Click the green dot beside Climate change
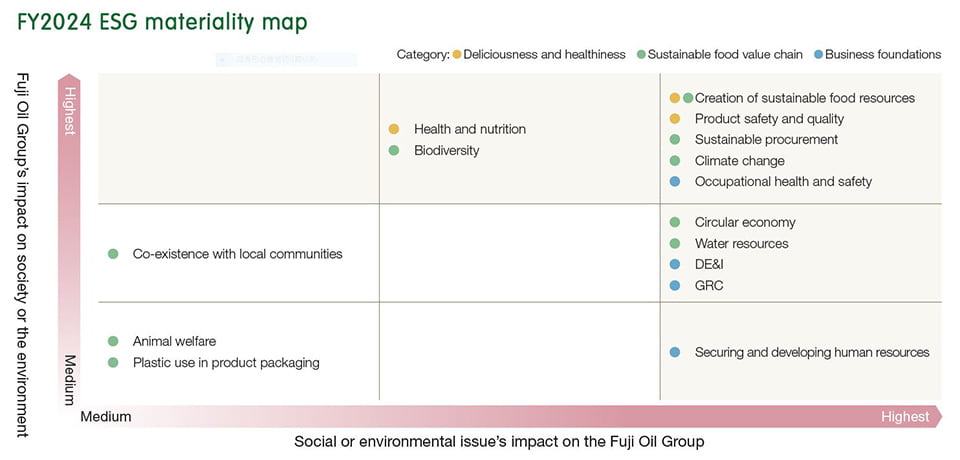Image resolution: width=960 pixels, height=460 pixels. [x=675, y=160]
